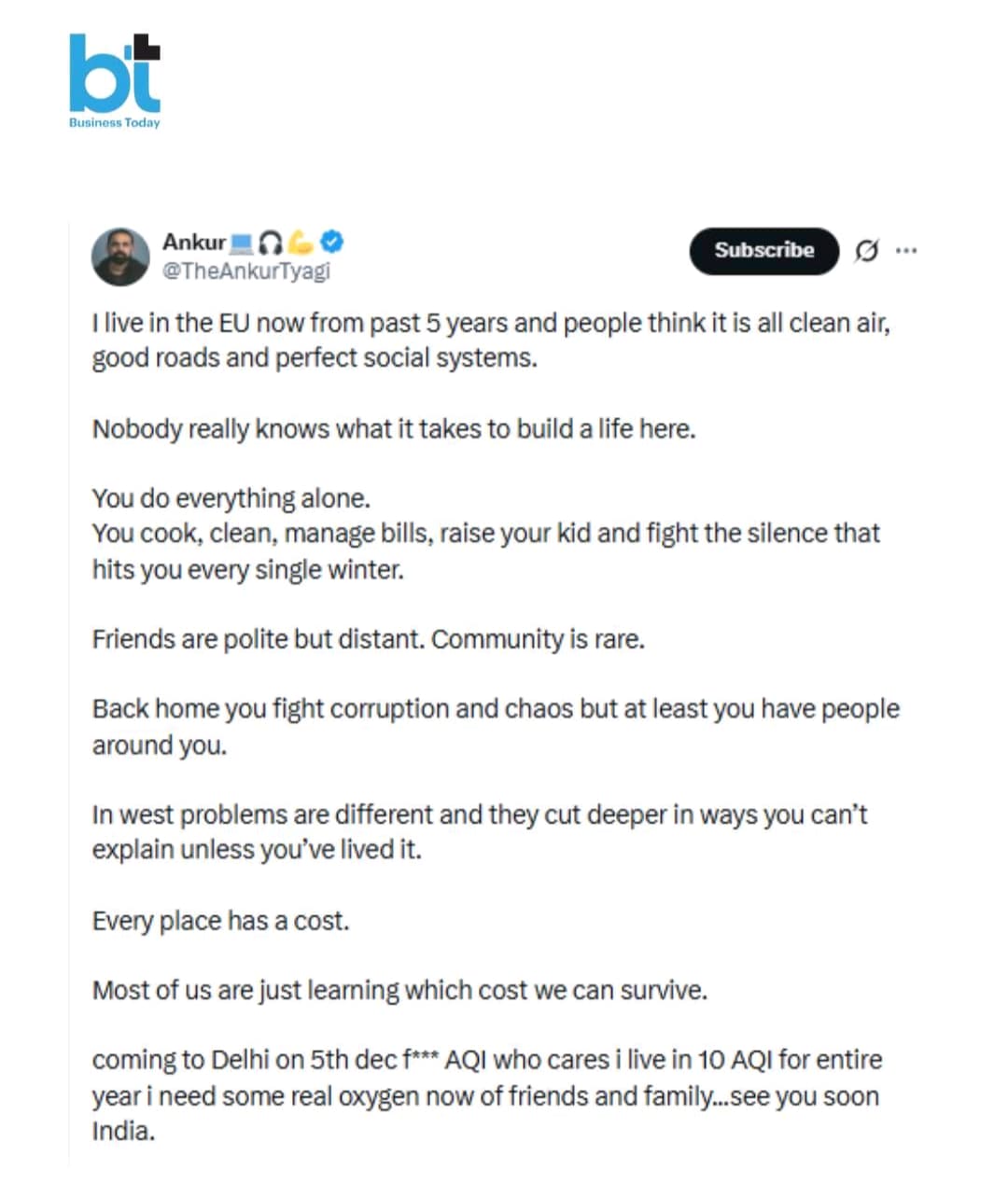
Task: Click the paragraph starting "I live in the EU"
Action: (x=490, y=341)
